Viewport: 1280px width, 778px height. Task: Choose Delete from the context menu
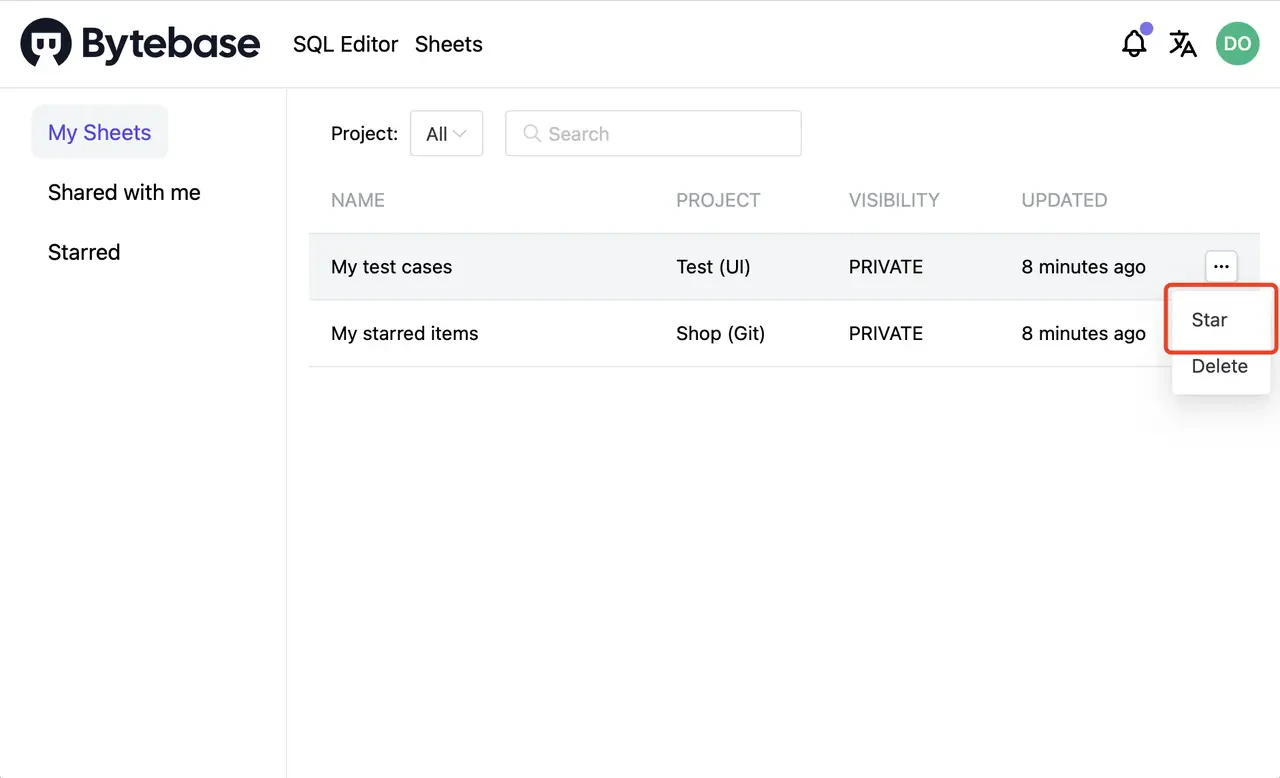point(1219,366)
